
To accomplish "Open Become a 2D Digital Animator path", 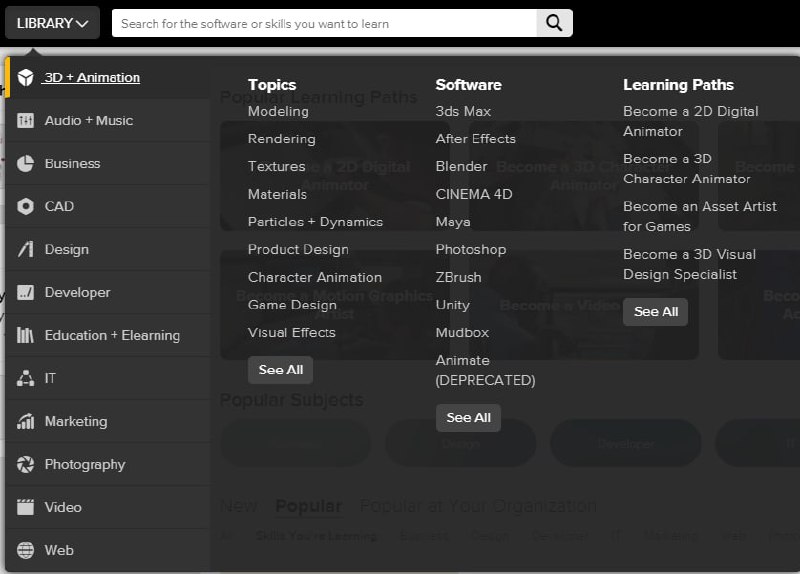I will point(691,121).
